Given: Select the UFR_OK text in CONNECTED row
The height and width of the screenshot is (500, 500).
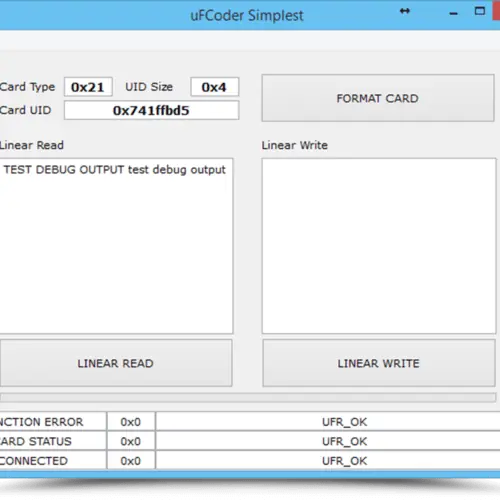Looking at the screenshot, I should (x=344, y=461).
